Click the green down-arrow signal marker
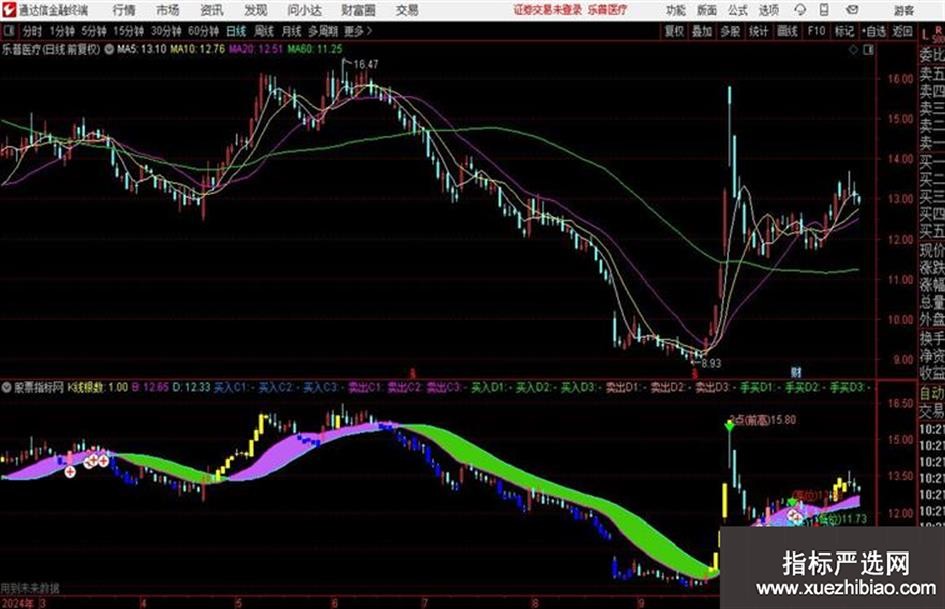Screen dimensions: 945x609 pyautogui.click(x=730, y=426)
